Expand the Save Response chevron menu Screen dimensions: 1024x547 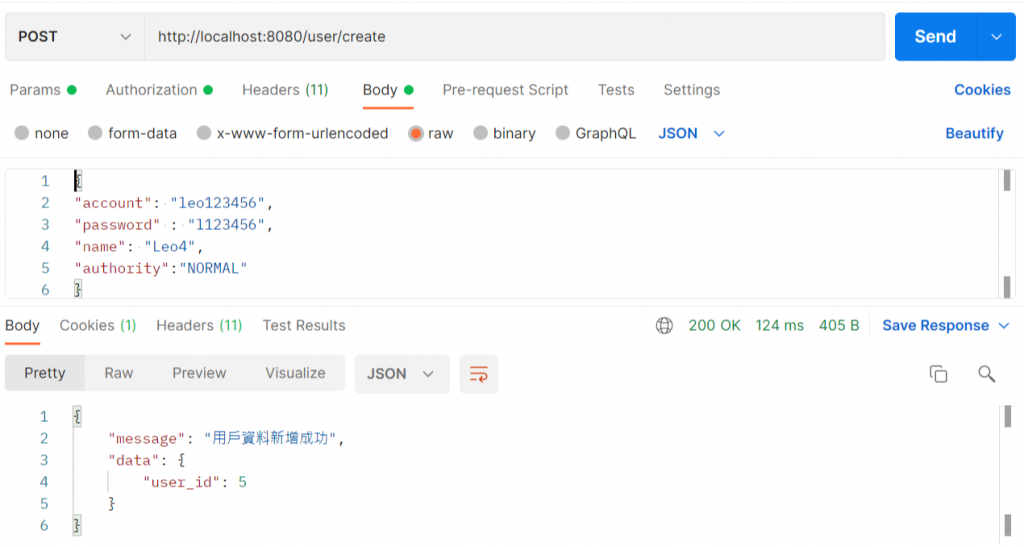1004,326
